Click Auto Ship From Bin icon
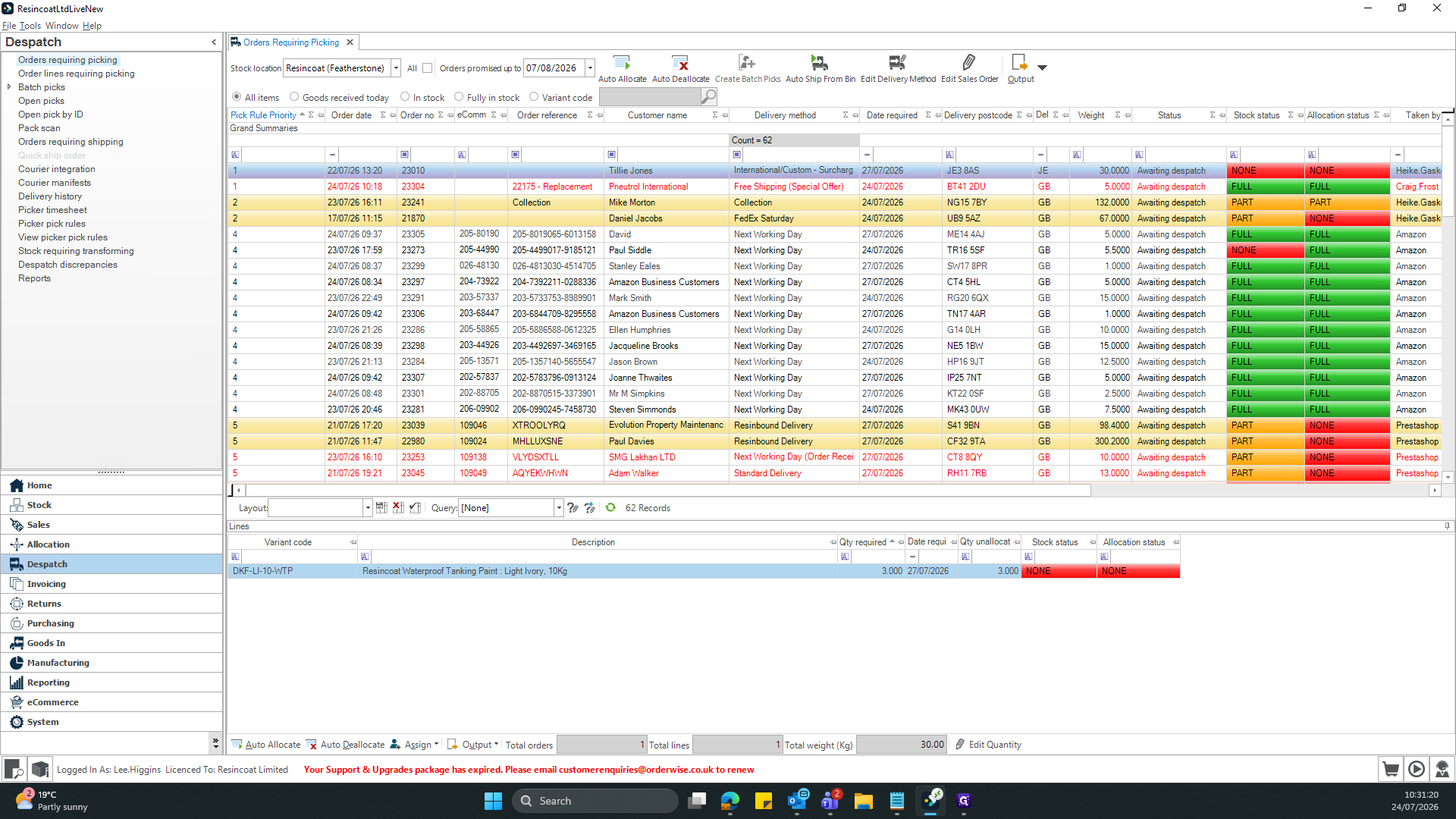The width and height of the screenshot is (1456, 819). pos(820,63)
